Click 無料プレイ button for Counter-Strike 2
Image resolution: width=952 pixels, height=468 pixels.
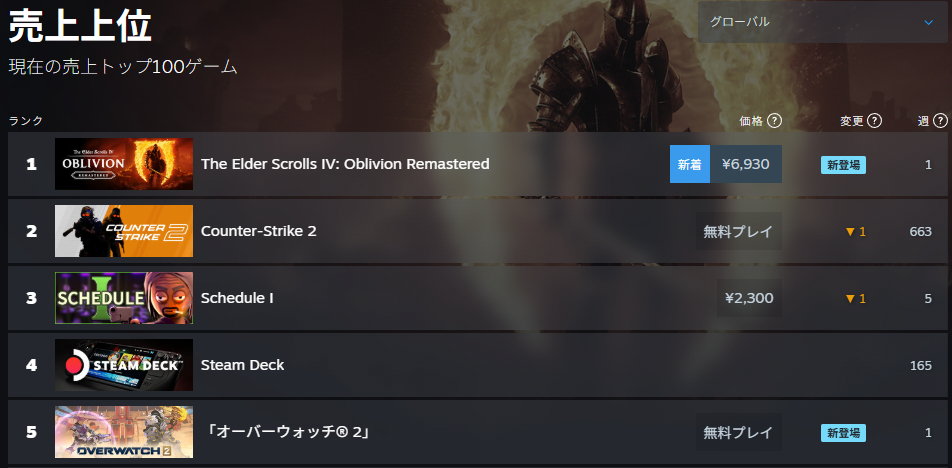[738, 231]
